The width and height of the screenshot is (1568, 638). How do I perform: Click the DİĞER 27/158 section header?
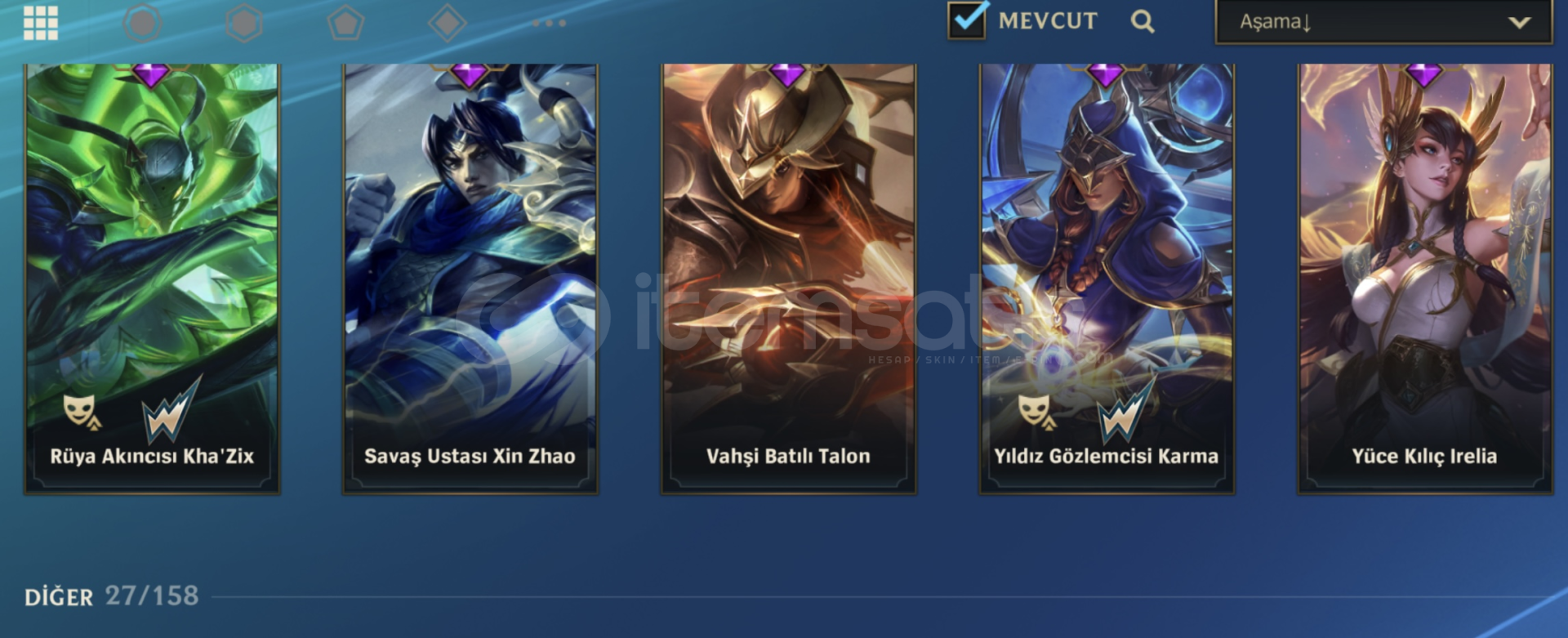pos(111,596)
